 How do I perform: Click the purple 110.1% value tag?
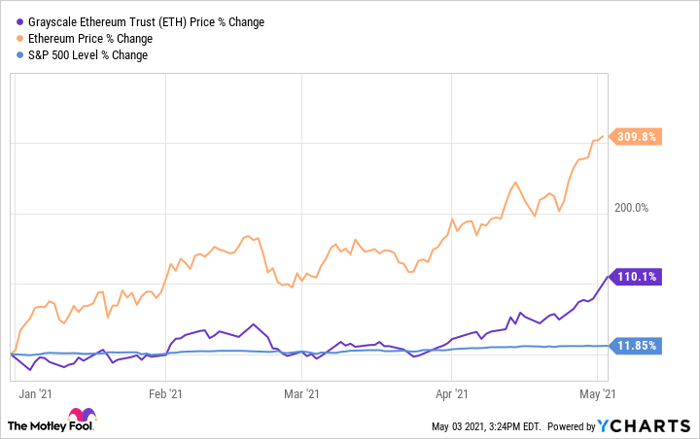point(634,276)
